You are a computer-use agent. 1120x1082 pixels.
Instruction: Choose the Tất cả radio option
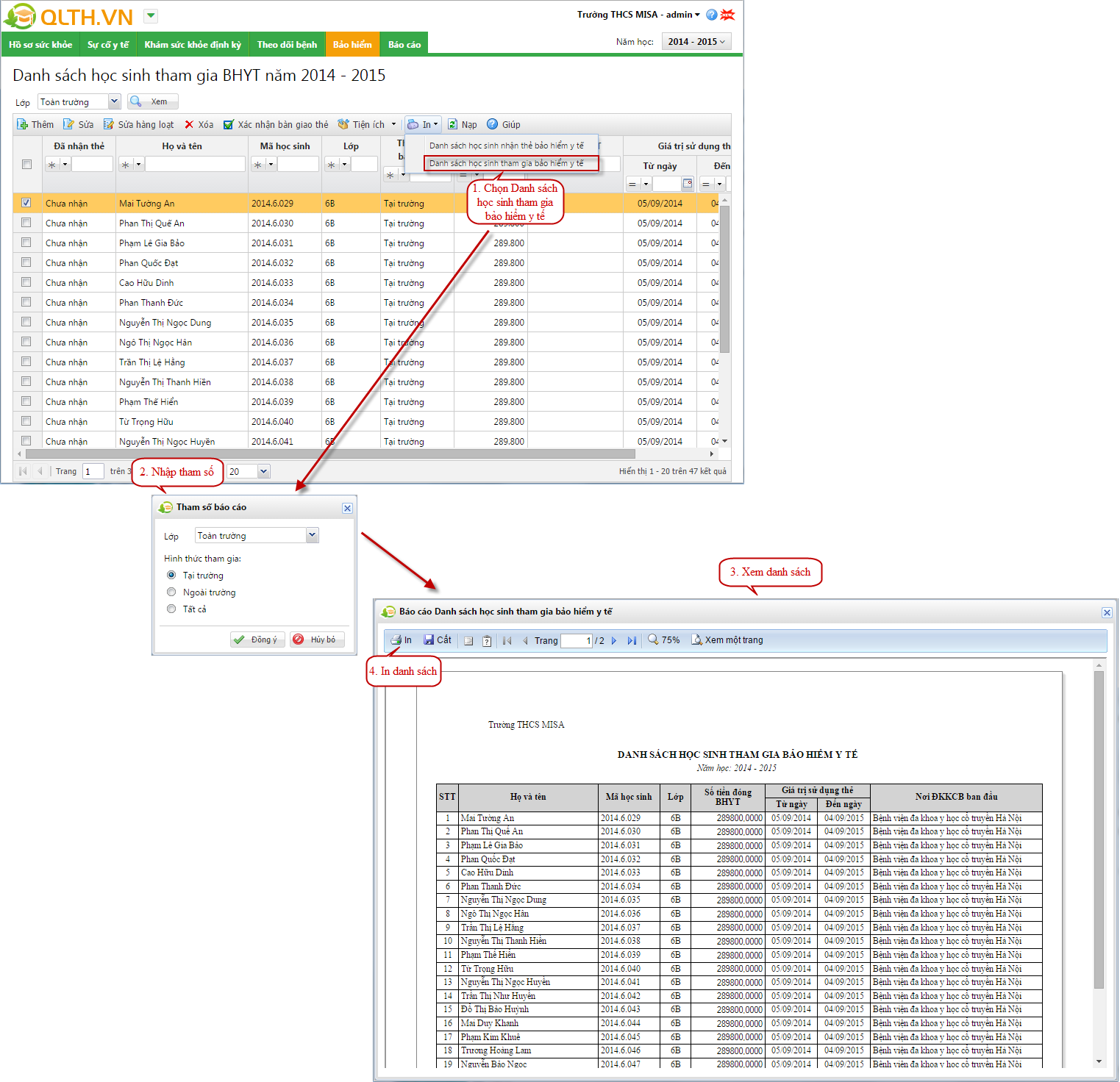coord(171,609)
